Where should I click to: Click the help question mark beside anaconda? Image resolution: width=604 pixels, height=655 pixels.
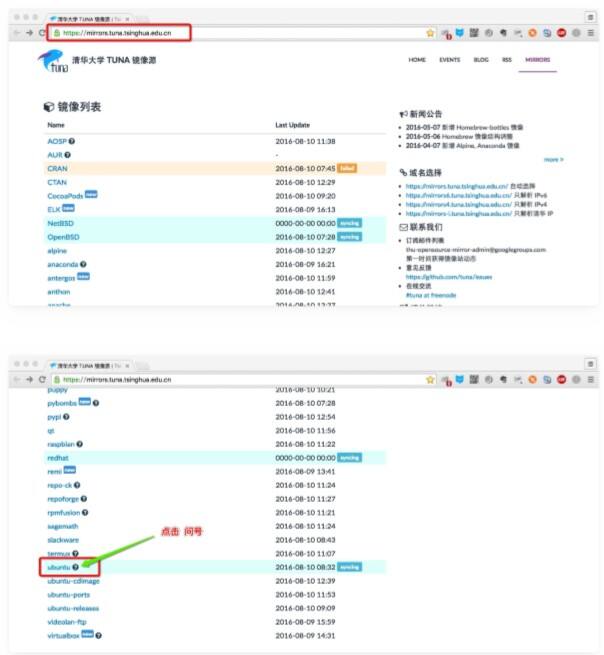coord(83,264)
